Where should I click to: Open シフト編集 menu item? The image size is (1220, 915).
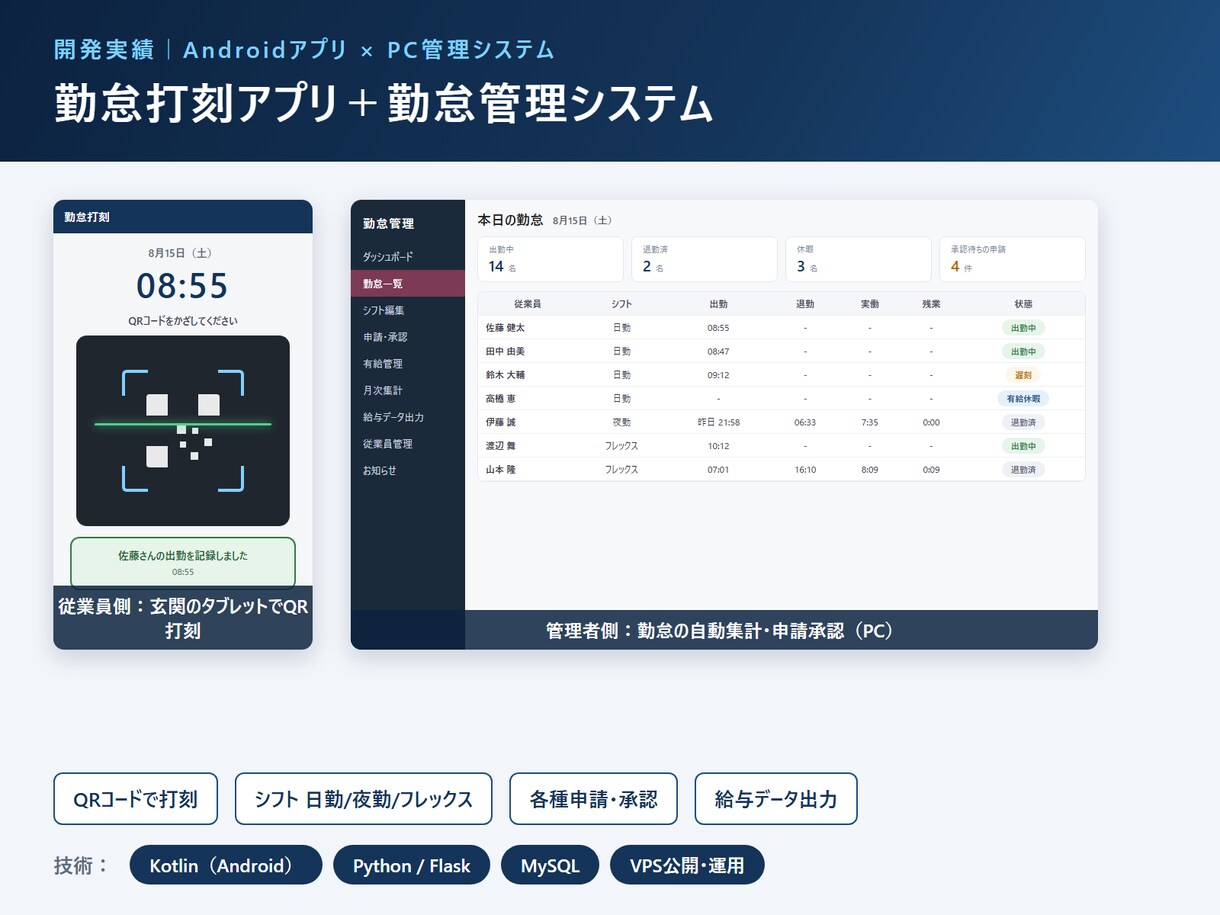407,310
